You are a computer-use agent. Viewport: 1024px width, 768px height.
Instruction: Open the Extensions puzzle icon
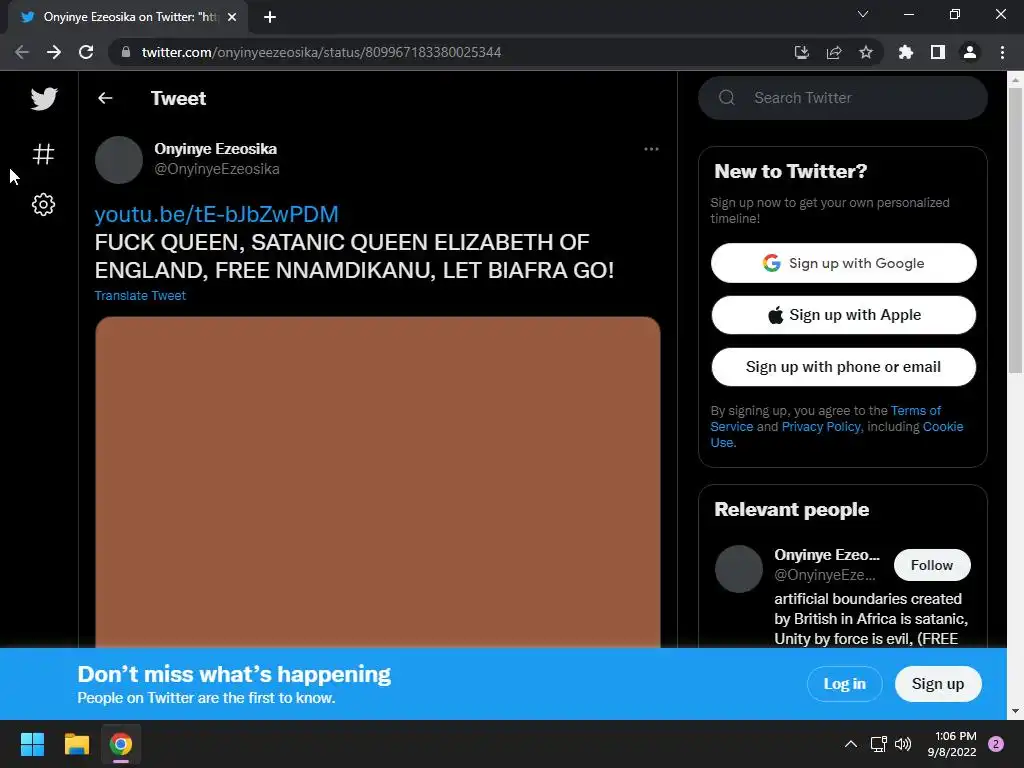point(906,52)
